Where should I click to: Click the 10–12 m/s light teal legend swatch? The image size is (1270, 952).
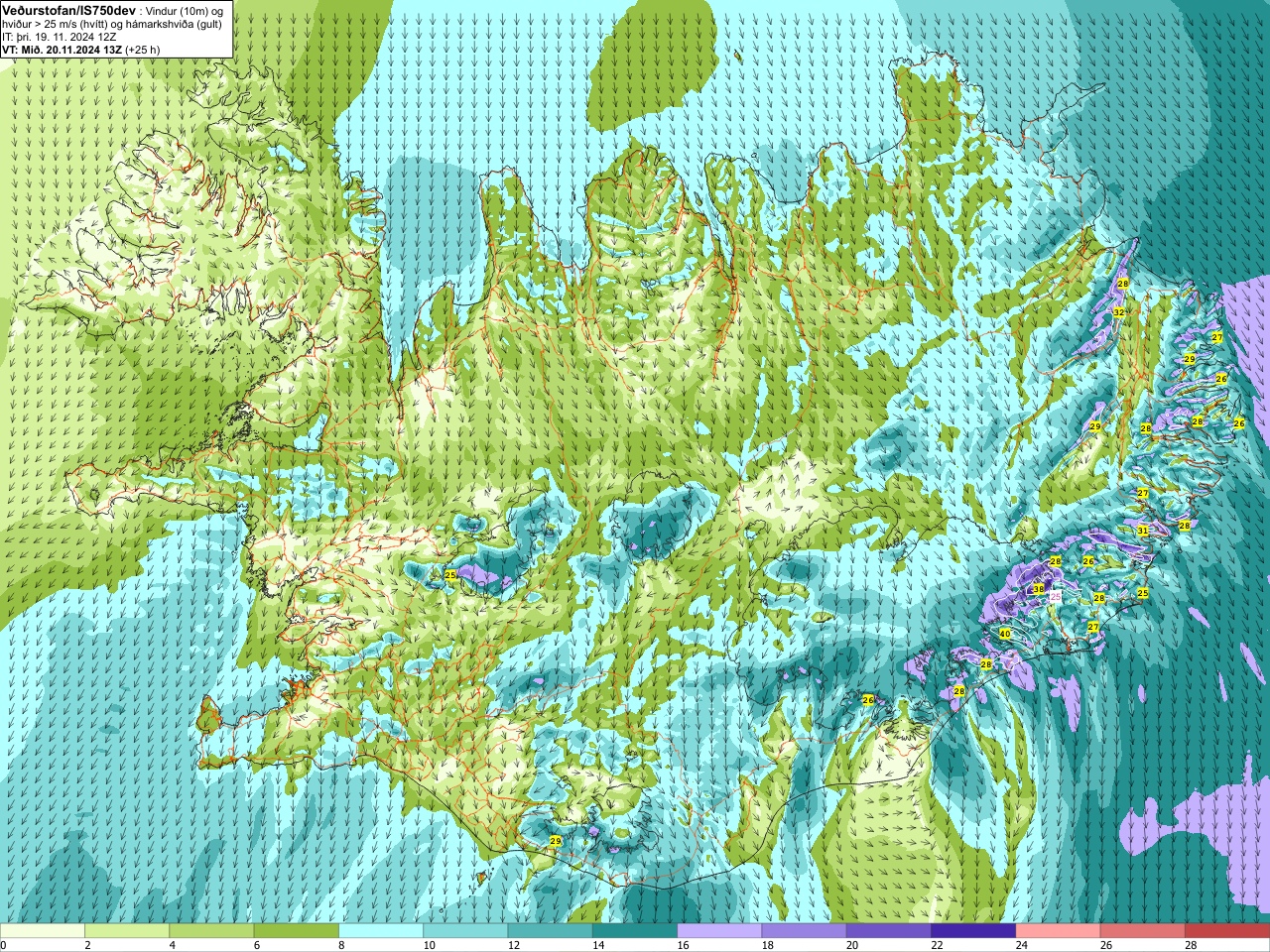click(x=465, y=931)
